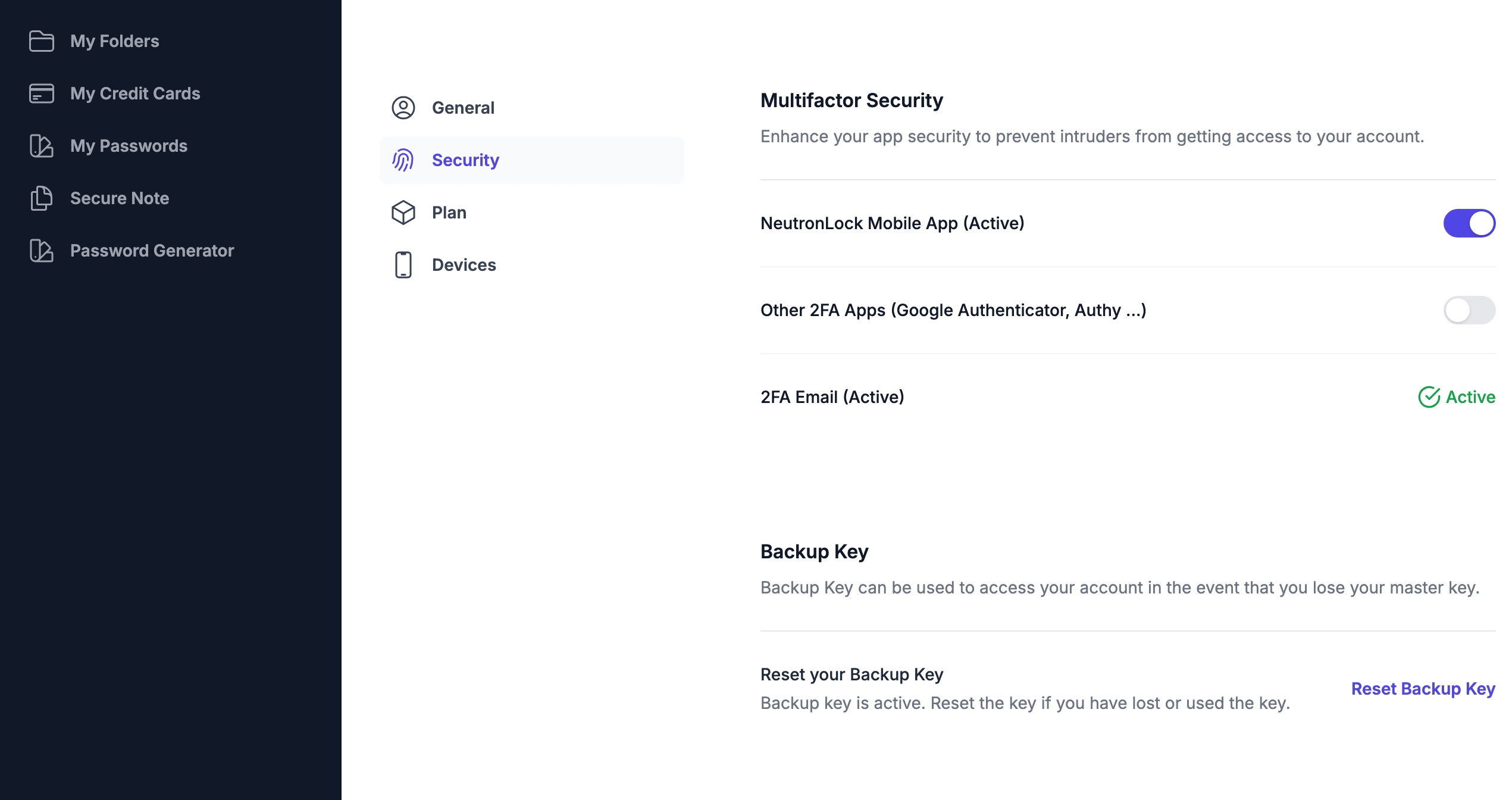1512x800 pixels.
Task: Click the My Passwords sidebar icon
Action: point(40,145)
